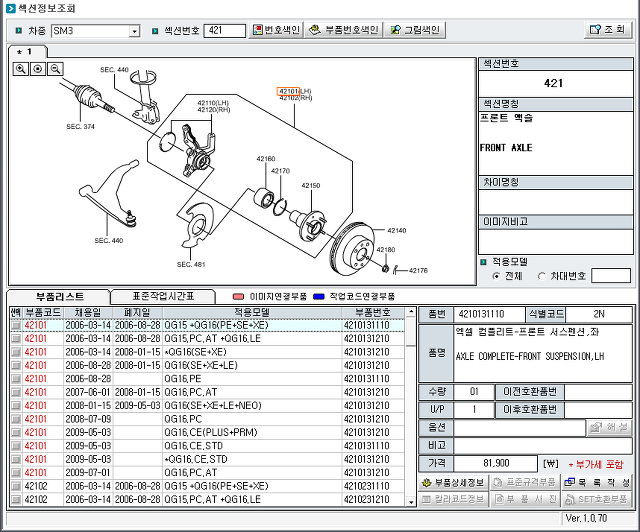Open the 부품번호색인 part number index
The width and height of the screenshot is (640, 532).
pyautogui.click(x=345, y=30)
